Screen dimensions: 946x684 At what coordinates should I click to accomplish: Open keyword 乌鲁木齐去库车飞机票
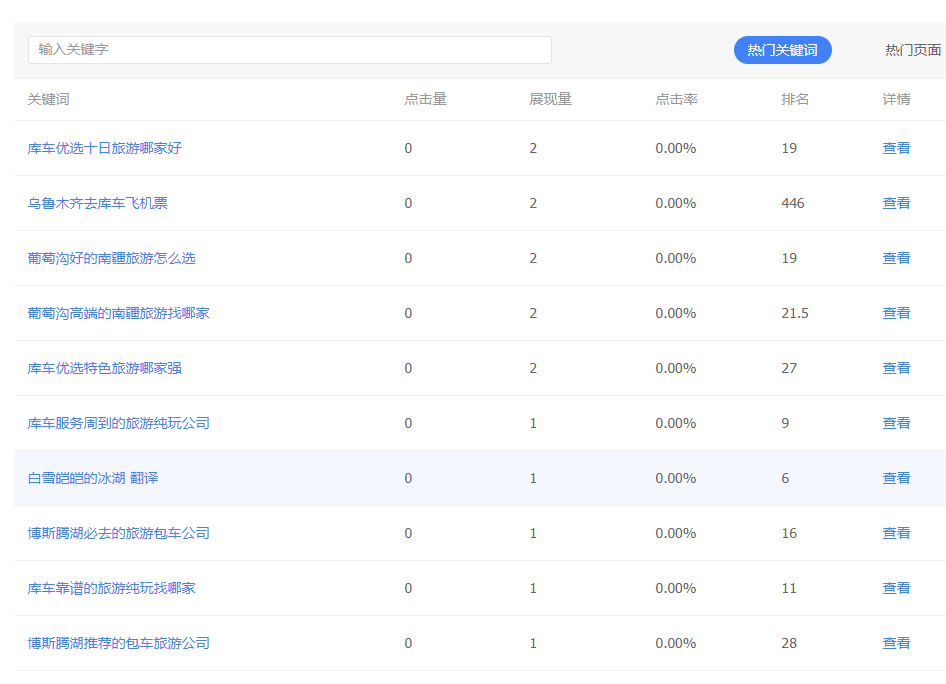98,203
